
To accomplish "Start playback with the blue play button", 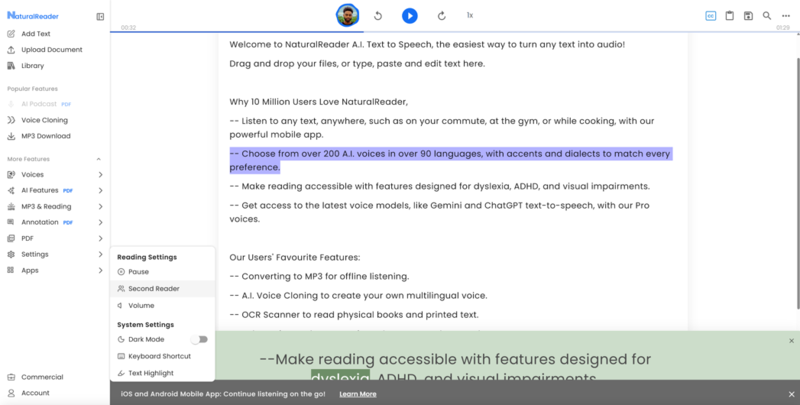I will (x=409, y=16).
